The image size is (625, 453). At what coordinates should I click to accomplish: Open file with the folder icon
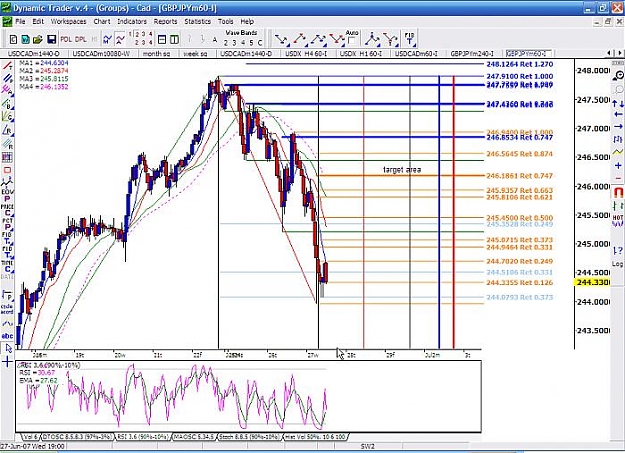pyautogui.click(x=38, y=39)
